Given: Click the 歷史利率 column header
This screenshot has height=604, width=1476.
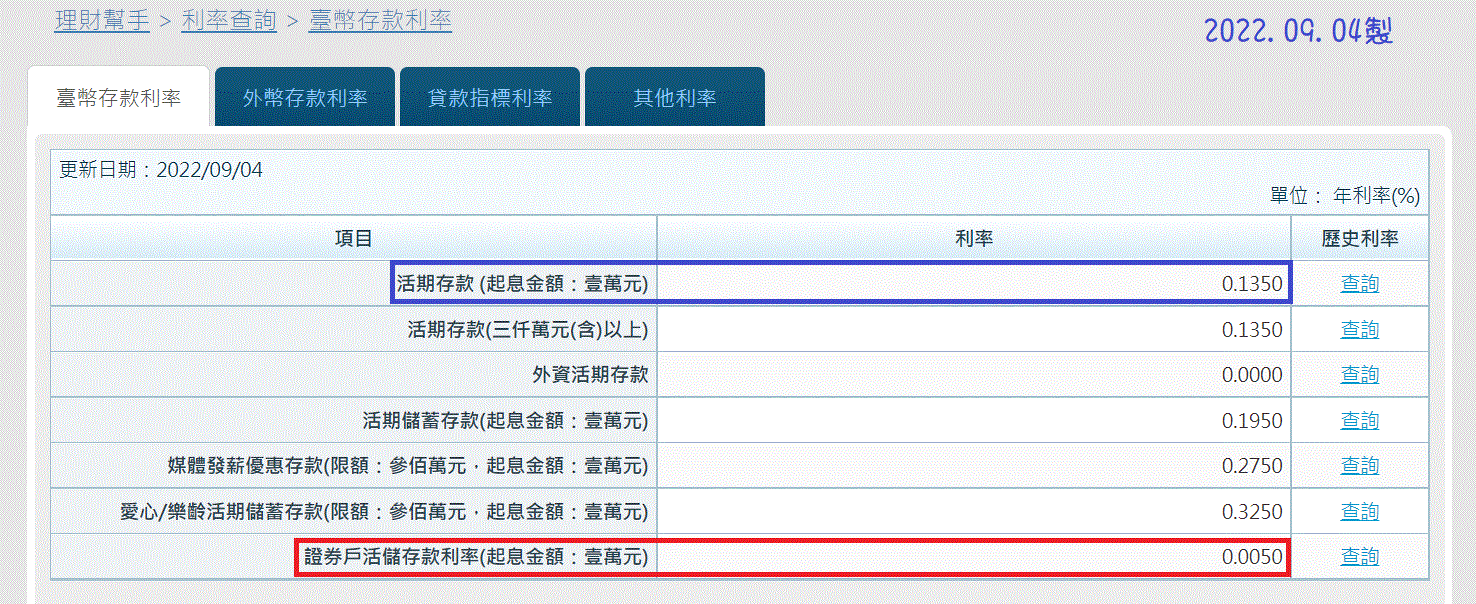Looking at the screenshot, I should (x=1359, y=238).
